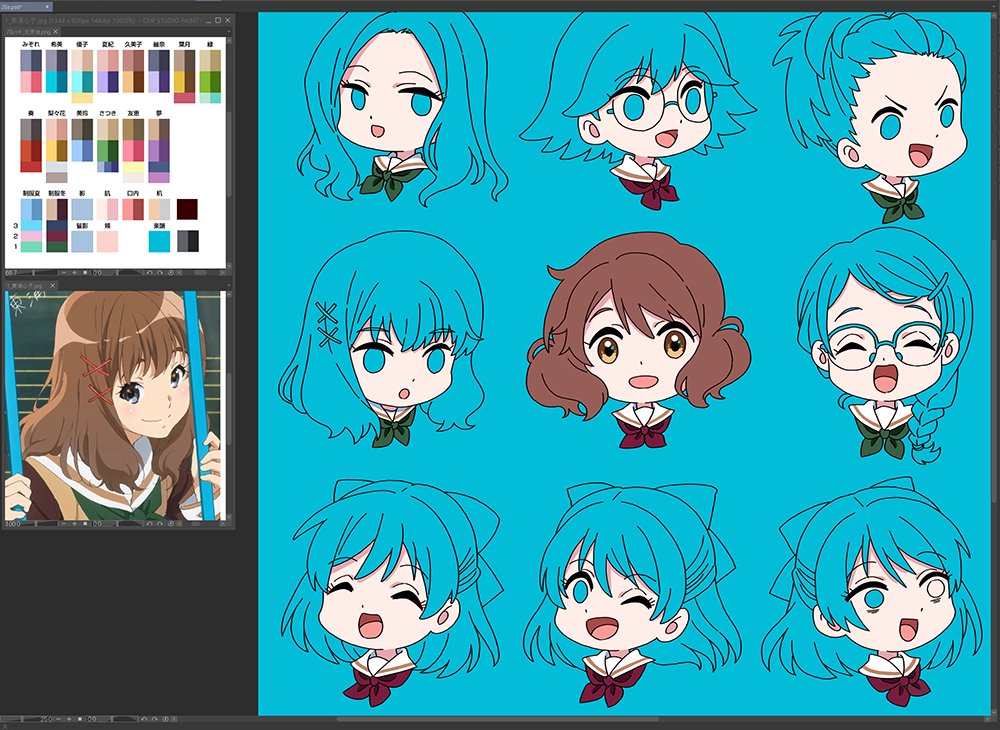Click the reference photo of the brown-haired girl
Image resolution: width=1000 pixels, height=730 pixels.
point(115,405)
